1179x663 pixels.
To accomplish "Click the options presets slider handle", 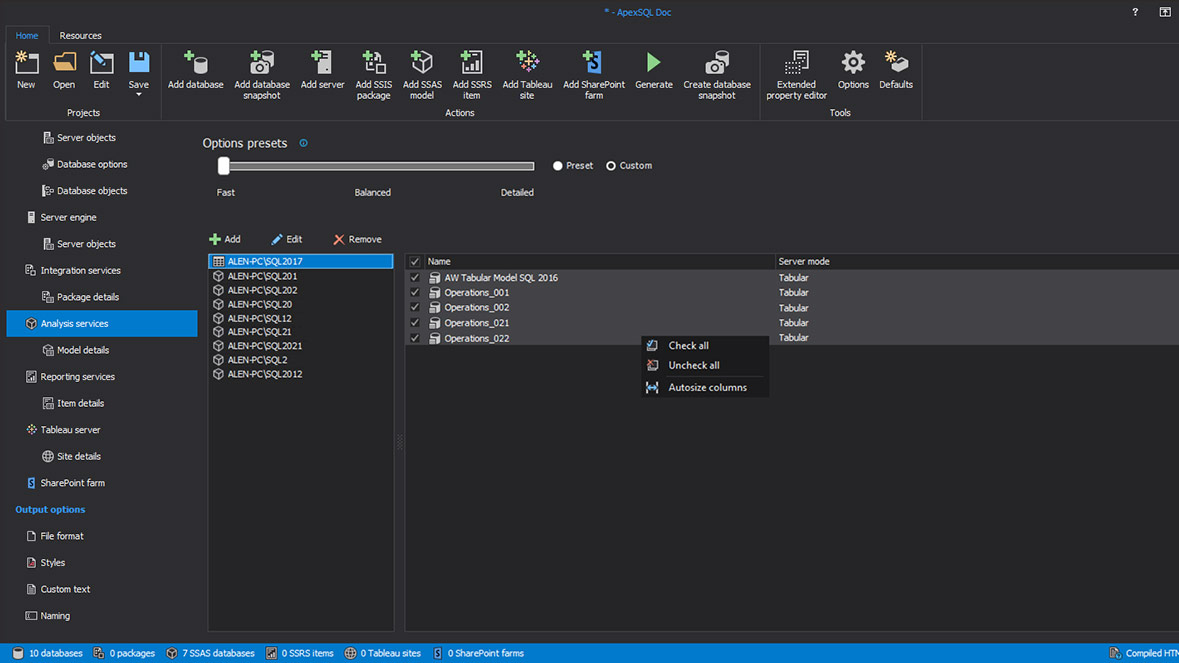I will [223, 165].
